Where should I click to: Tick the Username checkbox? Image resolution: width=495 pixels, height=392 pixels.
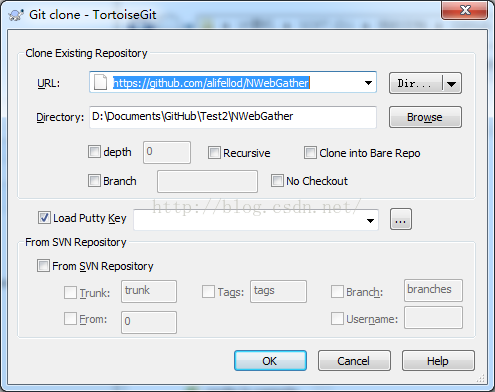pyautogui.click(x=337, y=318)
